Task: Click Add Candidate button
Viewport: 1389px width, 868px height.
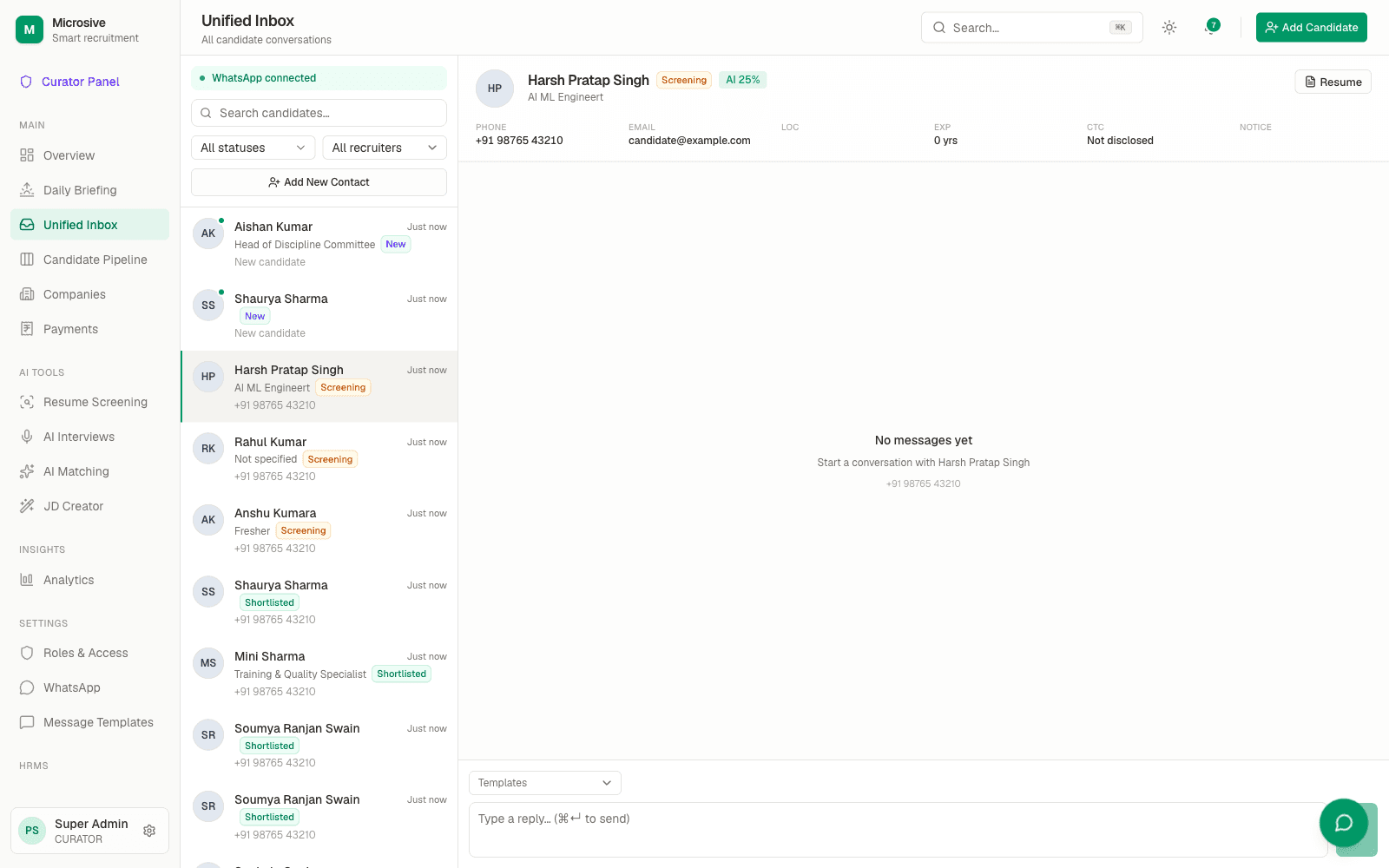Action: 1311,28
